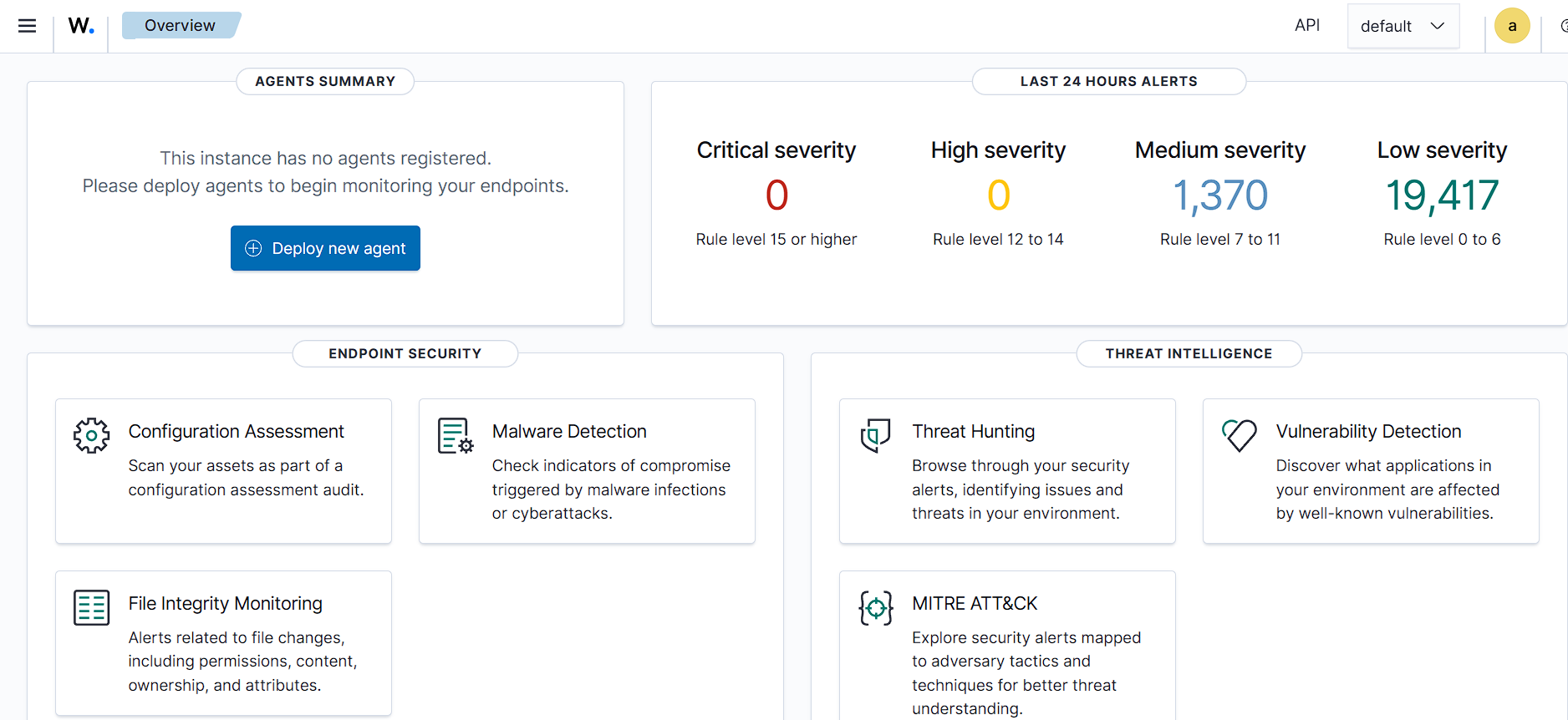The image size is (1568, 720).
Task: Click the Medium severity label
Action: [x=1220, y=150]
